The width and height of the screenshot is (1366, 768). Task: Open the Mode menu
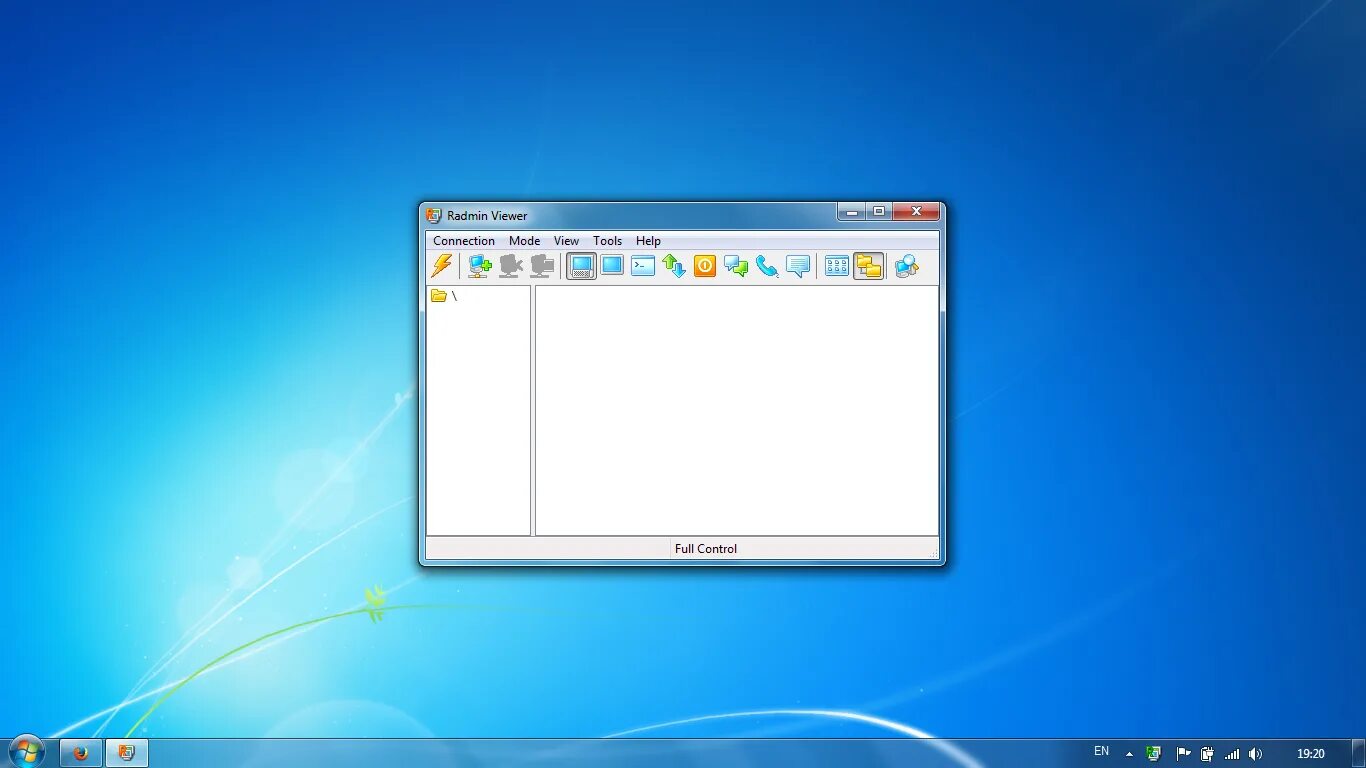click(524, 241)
